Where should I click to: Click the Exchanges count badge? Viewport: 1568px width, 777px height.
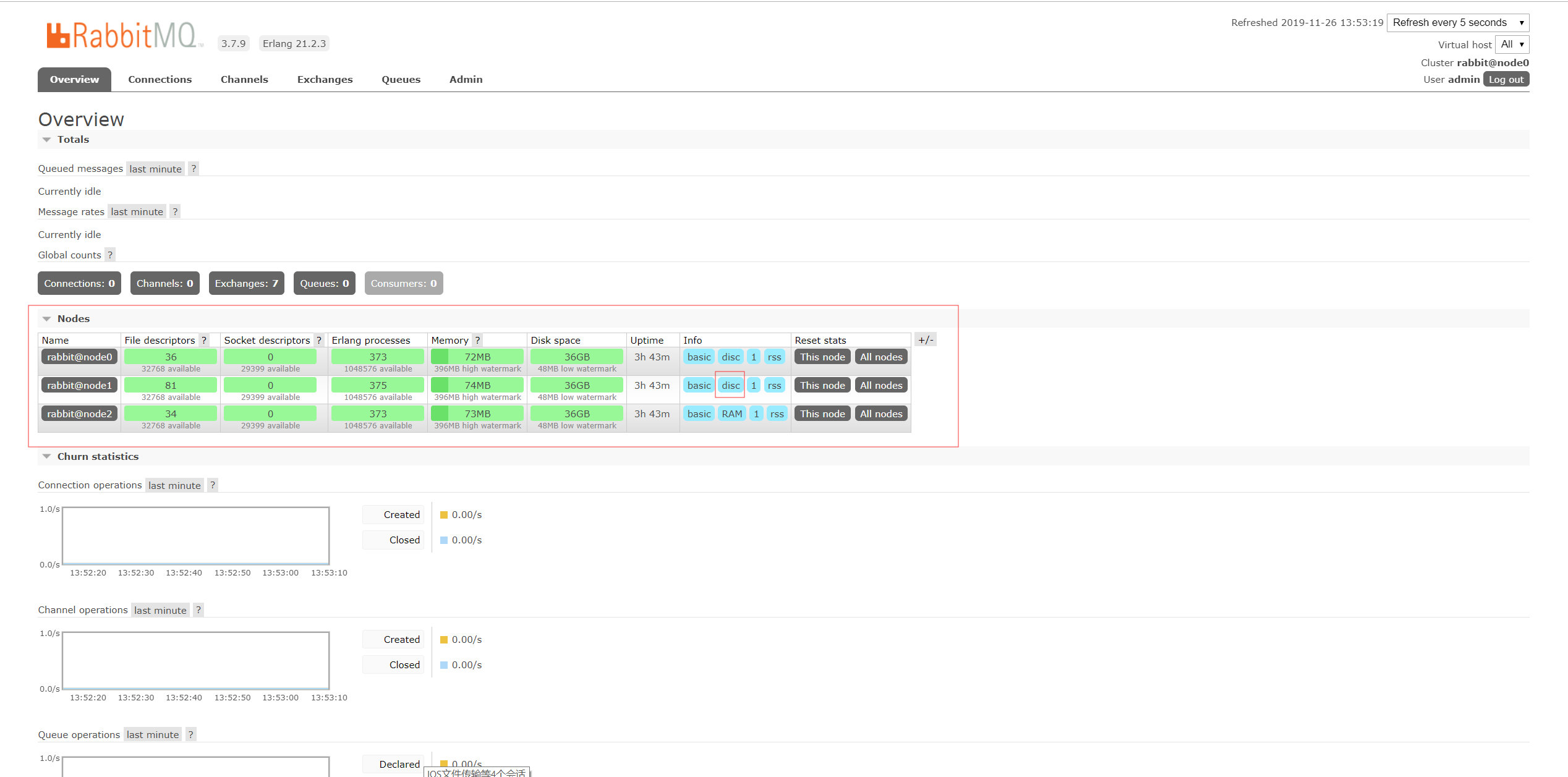(246, 284)
